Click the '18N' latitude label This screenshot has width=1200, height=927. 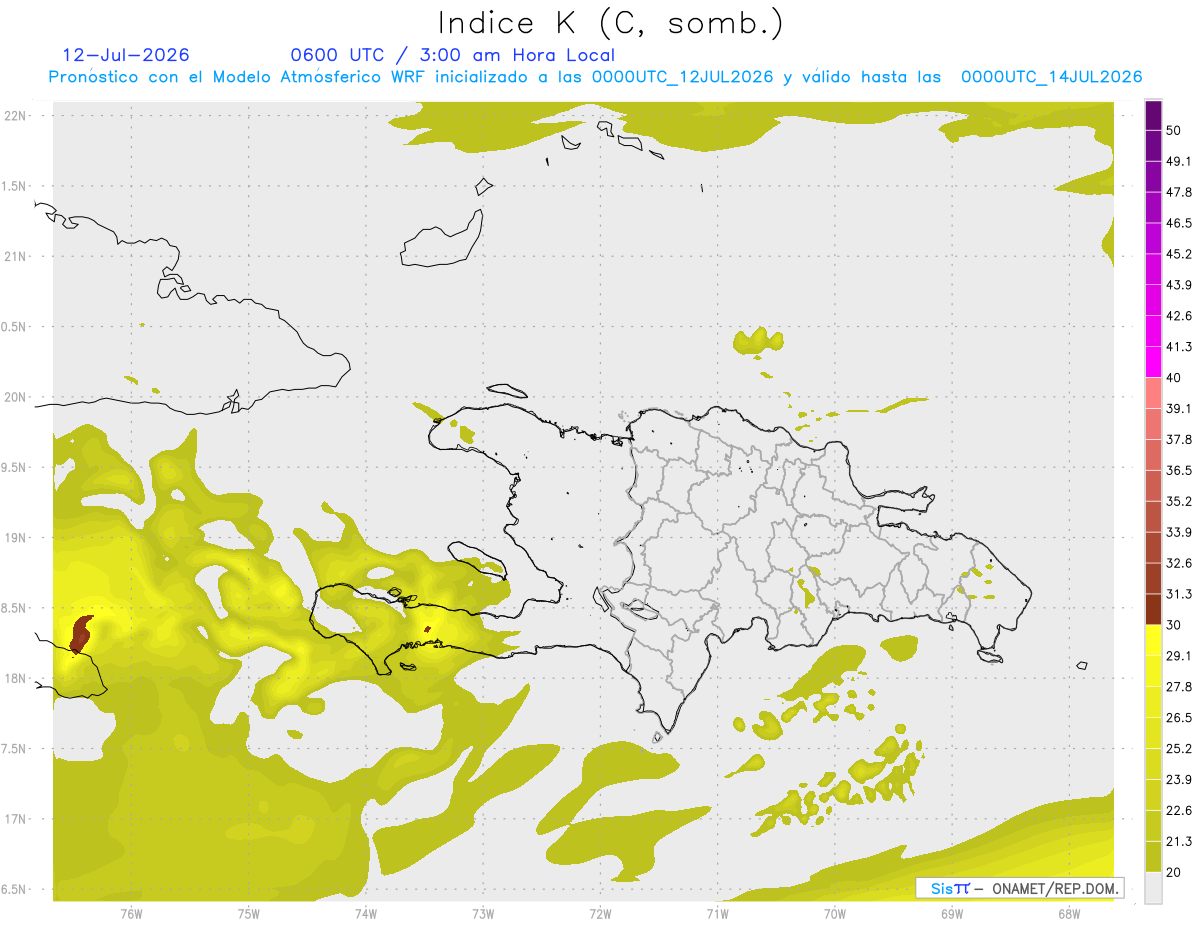(x=16, y=679)
